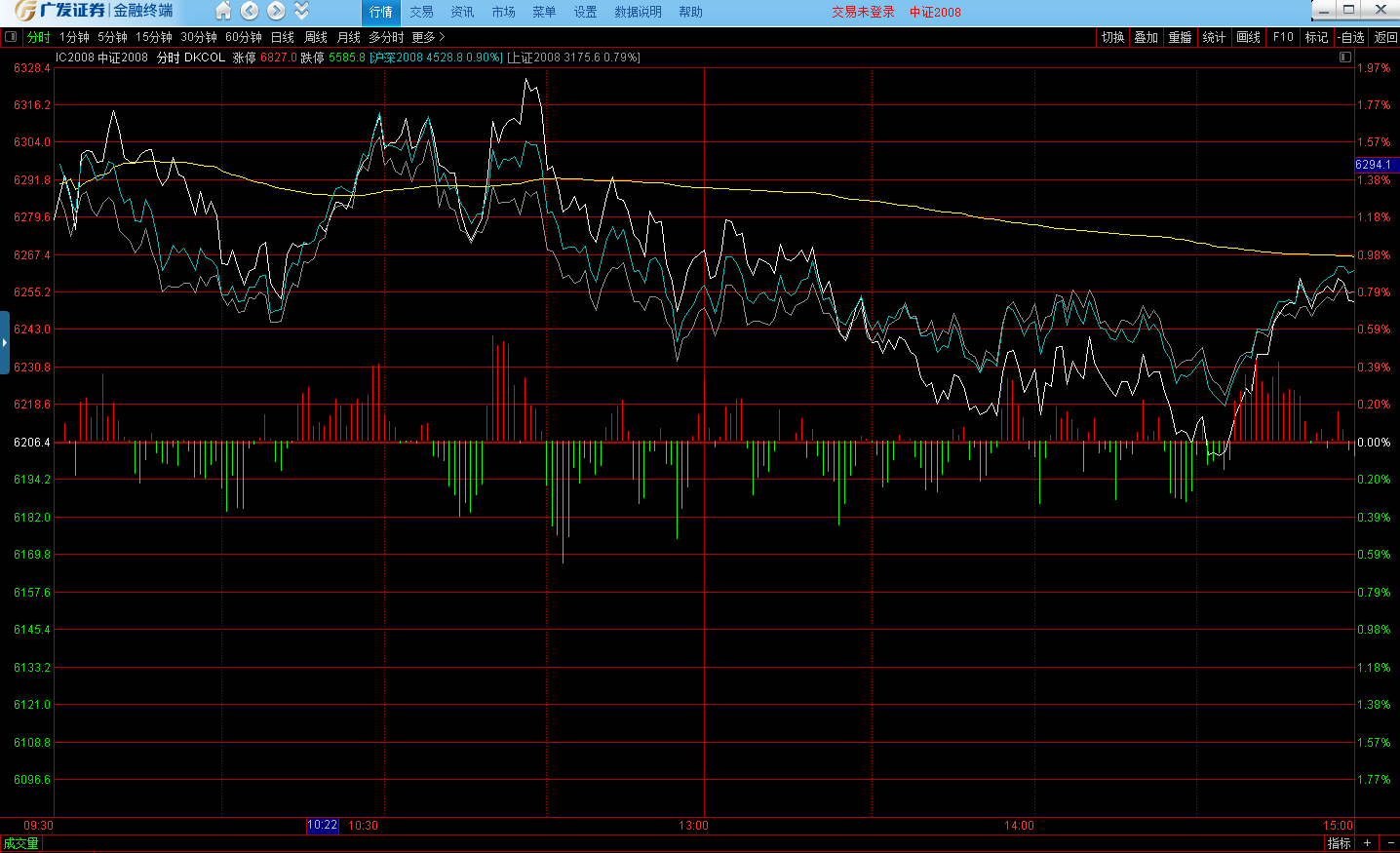Image resolution: width=1400 pixels, height=853 pixels.
Task: Click the back arrow navigation icon
Action: [250, 11]
